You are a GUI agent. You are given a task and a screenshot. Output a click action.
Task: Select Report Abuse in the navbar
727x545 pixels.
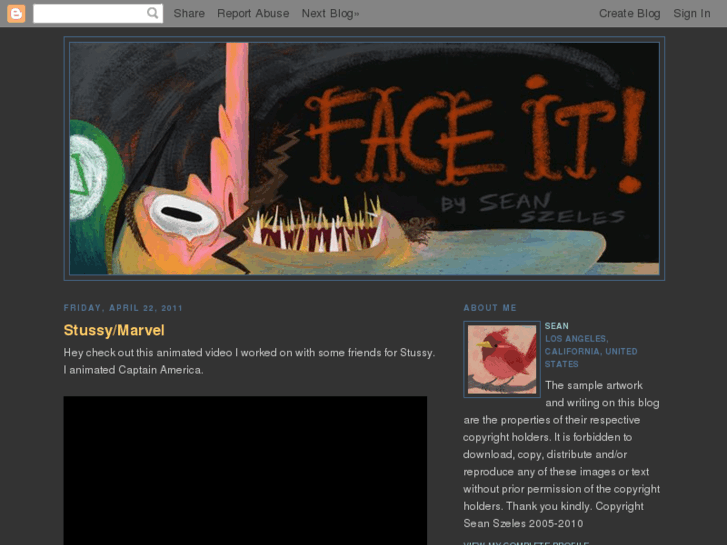(x=253, y=13)
